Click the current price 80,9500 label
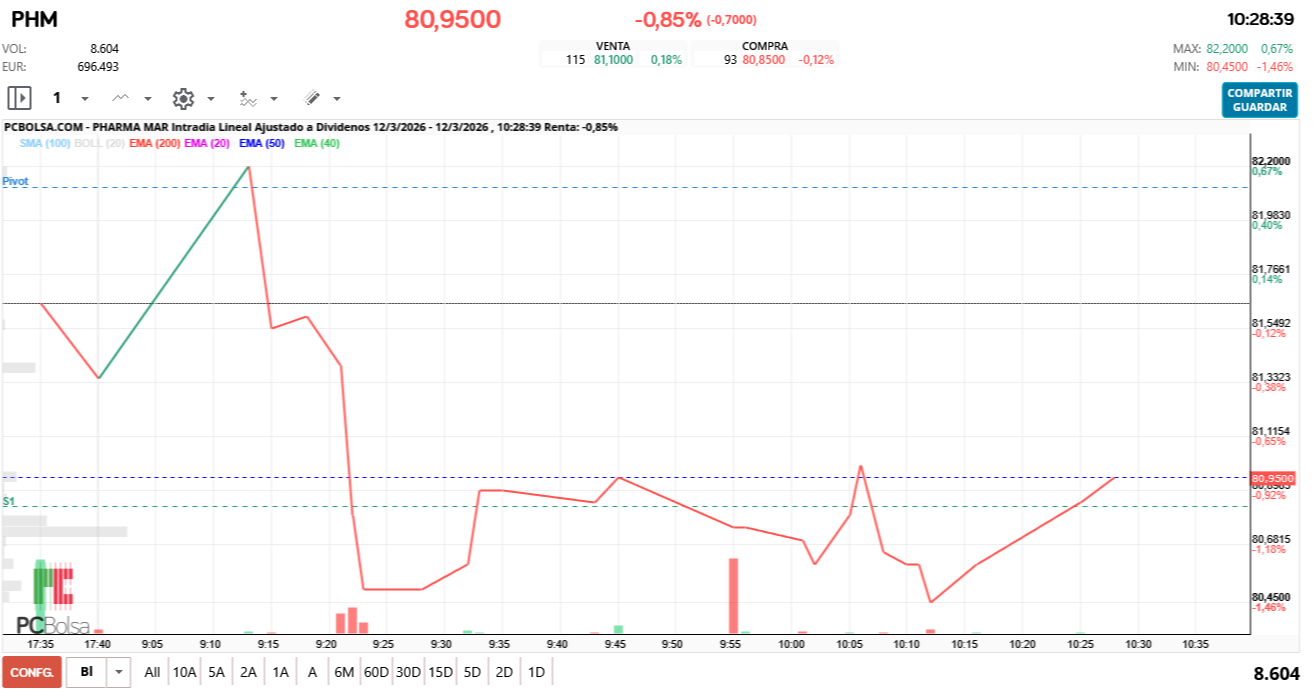Screen dimensions: 1313x693 click(x=455, y=18)
